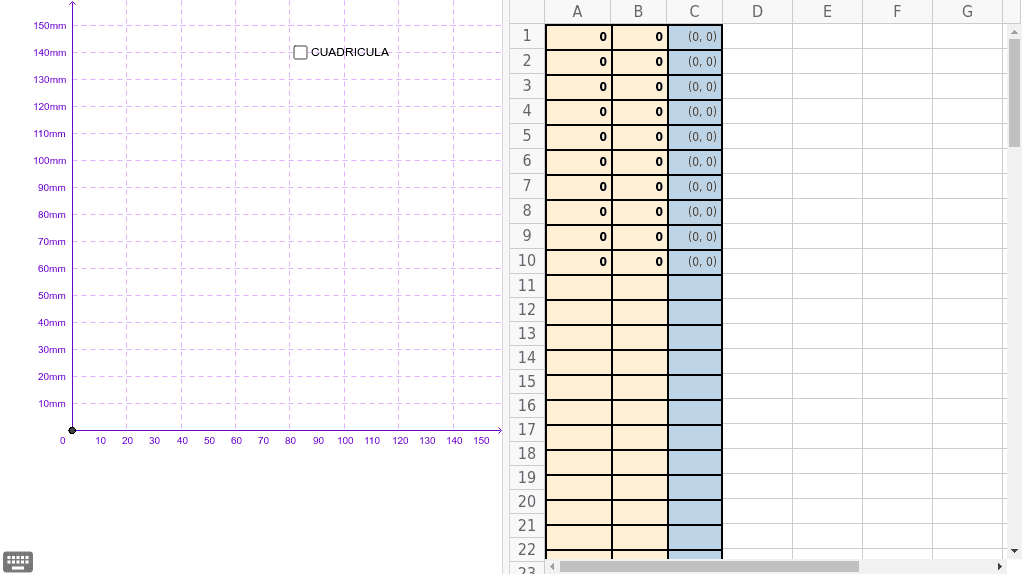Click the horizontal scrollbar thumb
1024x576 pixels.
[709, 566]
